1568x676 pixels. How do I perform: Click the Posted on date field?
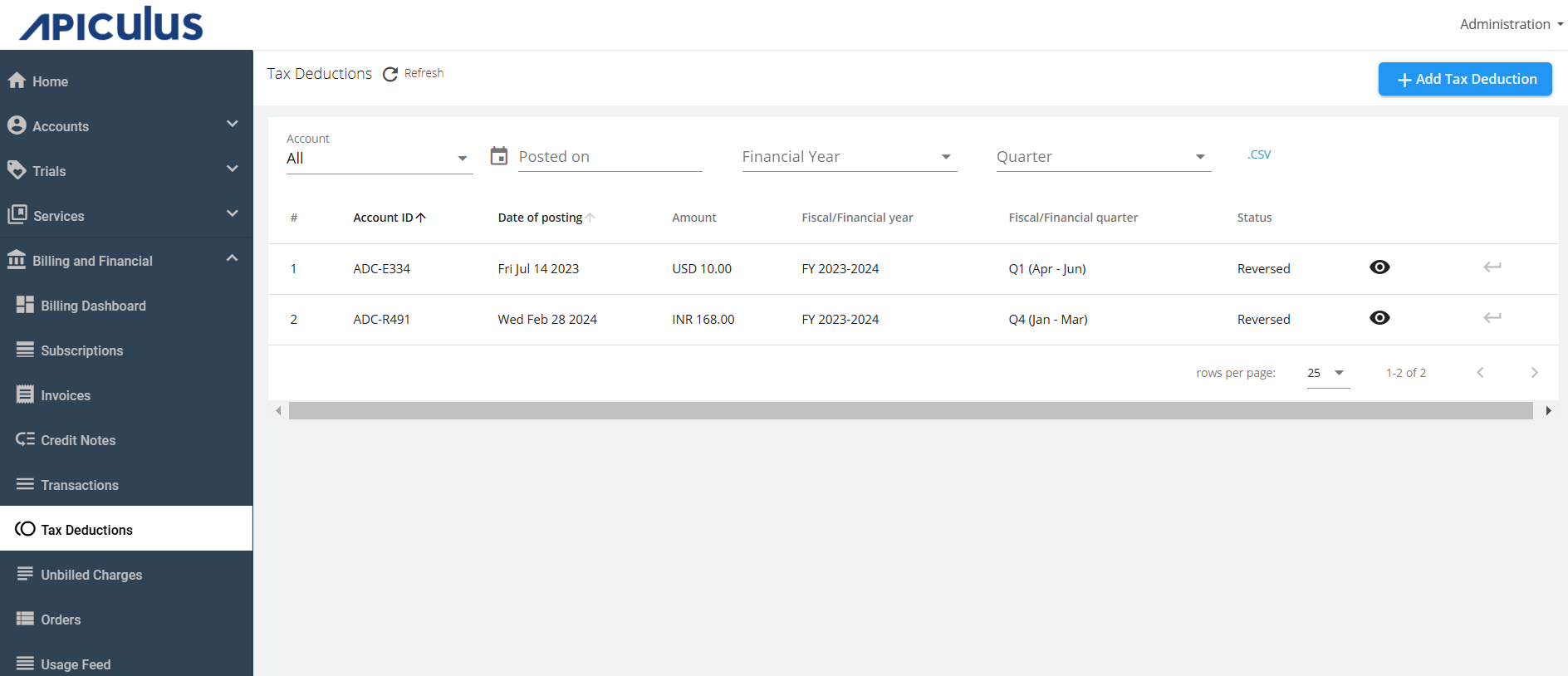click(x=610, y=157)
